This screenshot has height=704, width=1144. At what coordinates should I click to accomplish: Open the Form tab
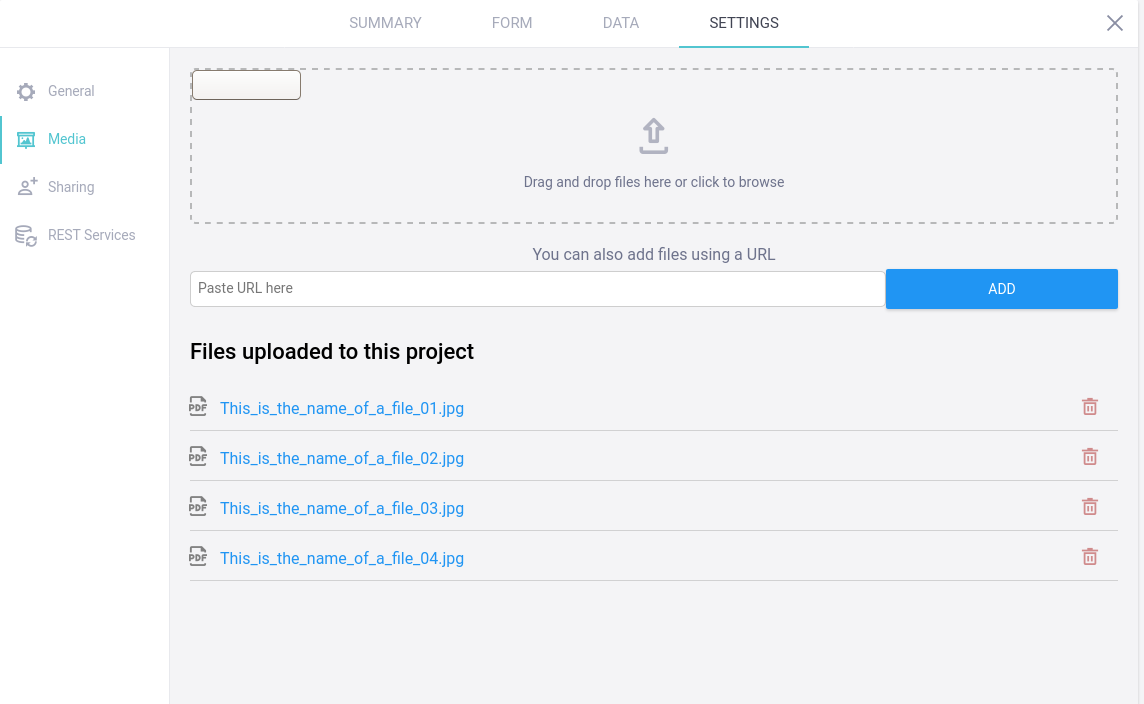(512, 22)
